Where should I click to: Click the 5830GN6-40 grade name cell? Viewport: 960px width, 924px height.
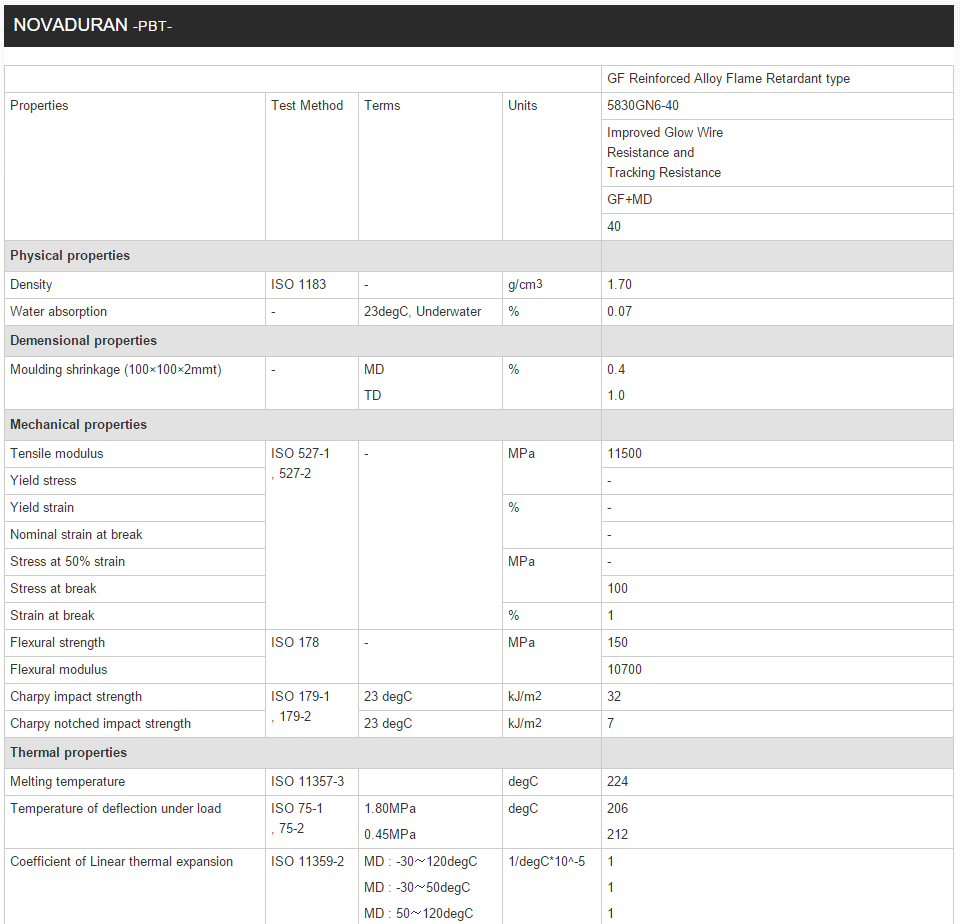(644, 106)
